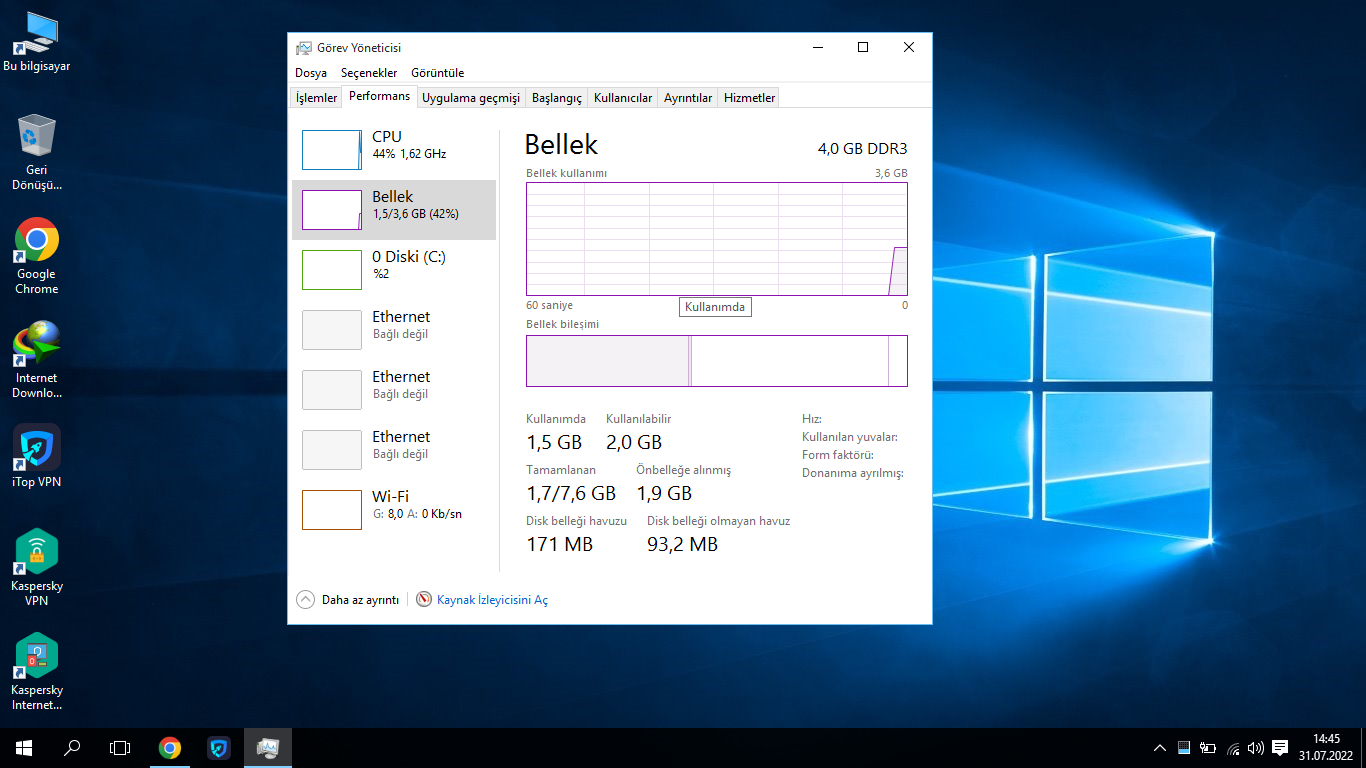Select the Kaspersky VPN desktop shortcut

pos(37,569)
